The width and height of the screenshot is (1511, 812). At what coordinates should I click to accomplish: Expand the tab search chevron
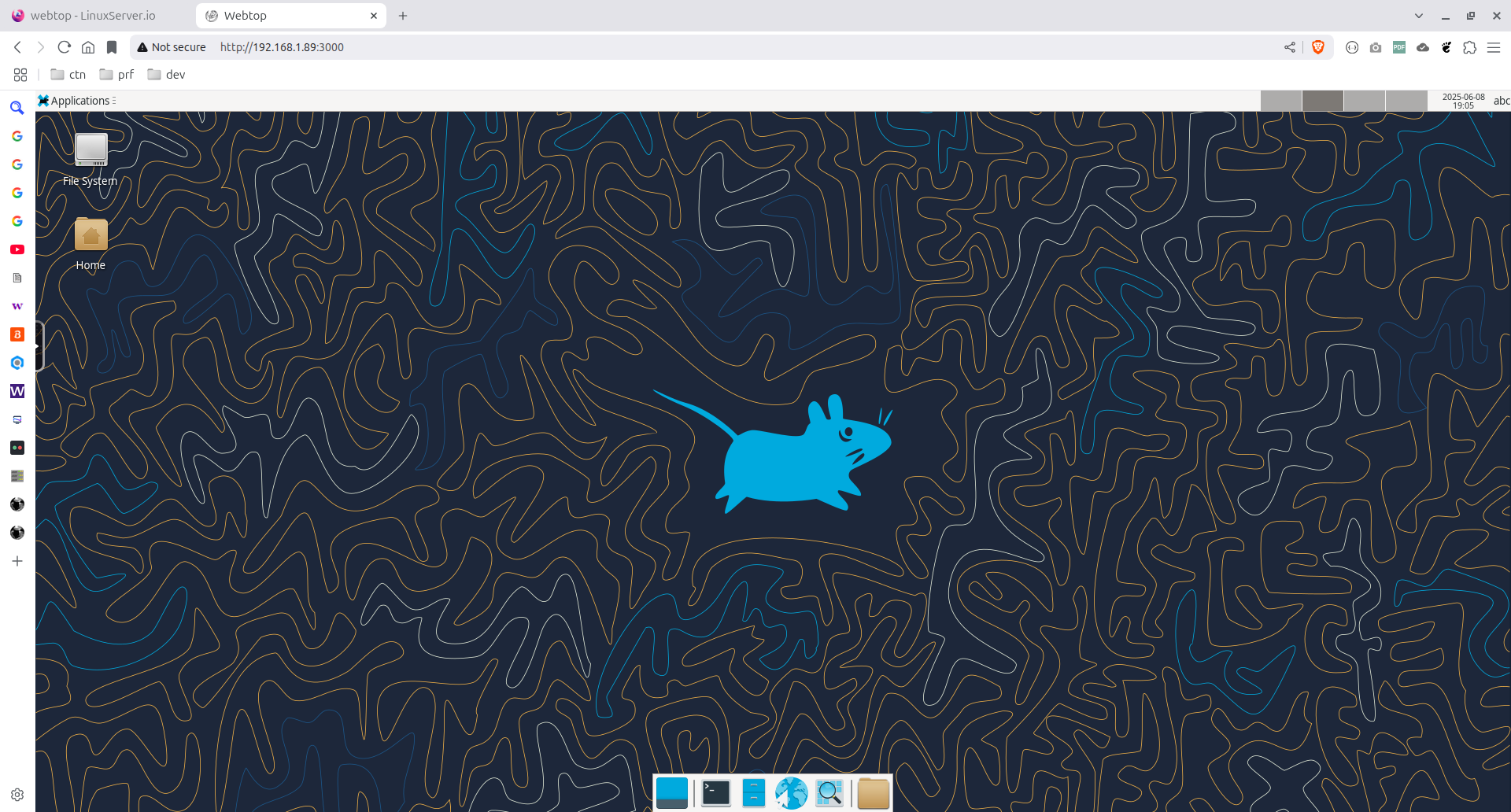pos(1419,16)
